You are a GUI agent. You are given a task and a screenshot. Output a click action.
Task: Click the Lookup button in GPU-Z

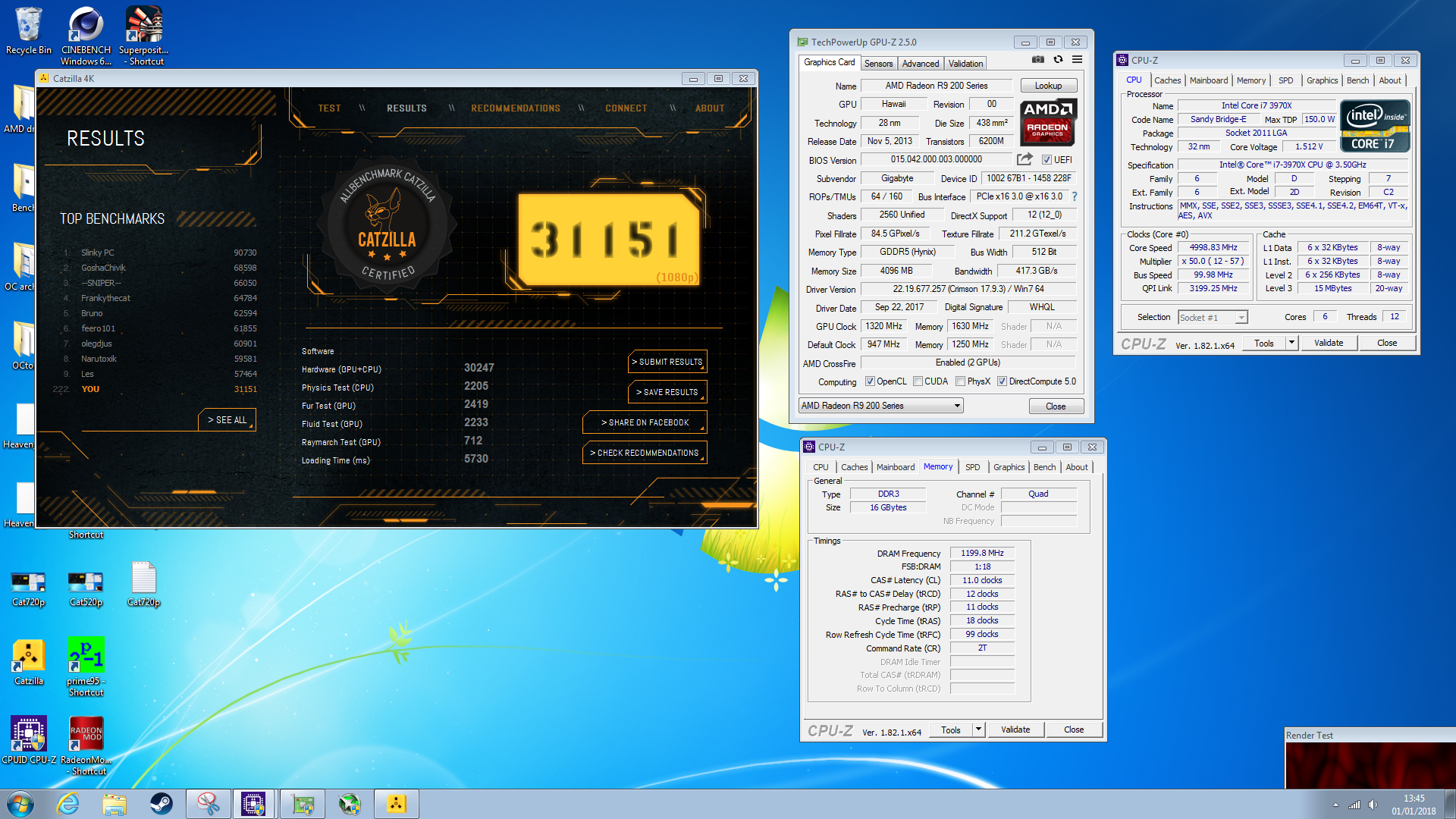[1048, 86]
